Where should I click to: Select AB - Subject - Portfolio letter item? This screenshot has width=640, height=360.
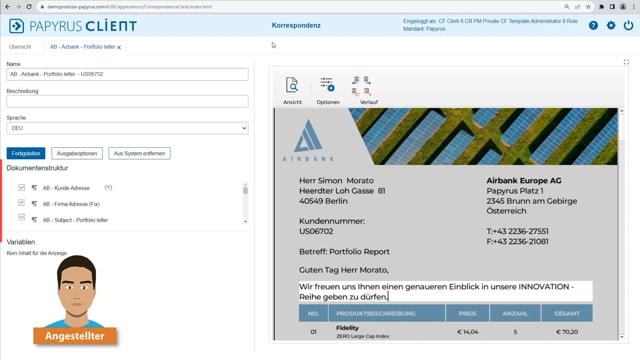75,220
